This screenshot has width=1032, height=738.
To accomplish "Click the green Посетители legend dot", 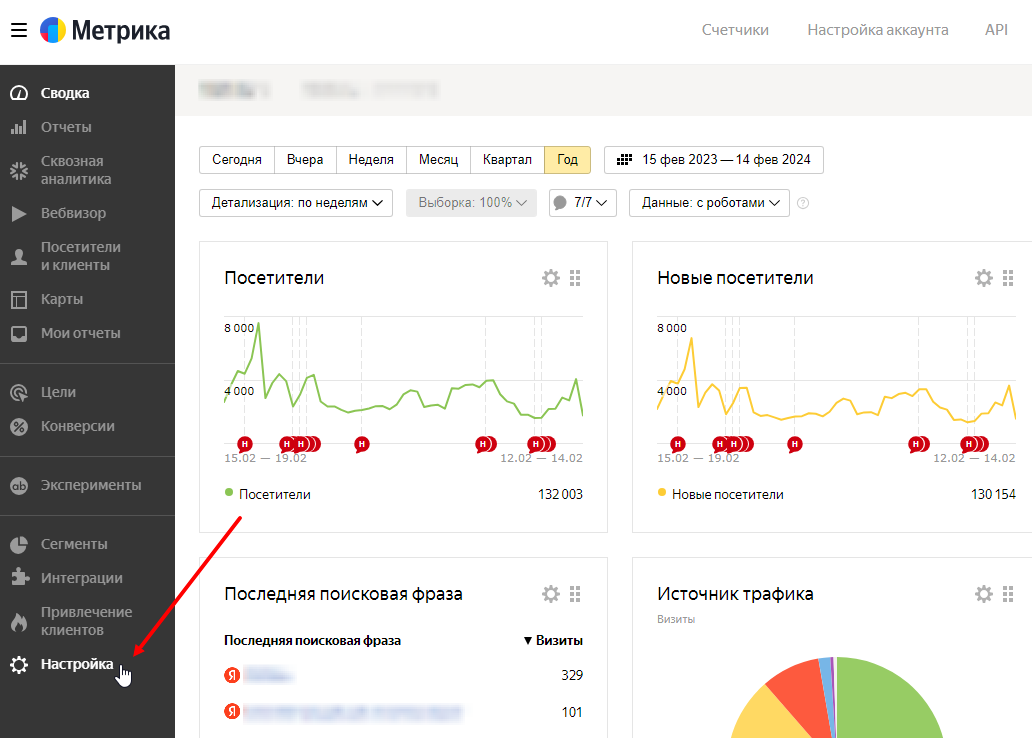I will [x=229, y=492].
